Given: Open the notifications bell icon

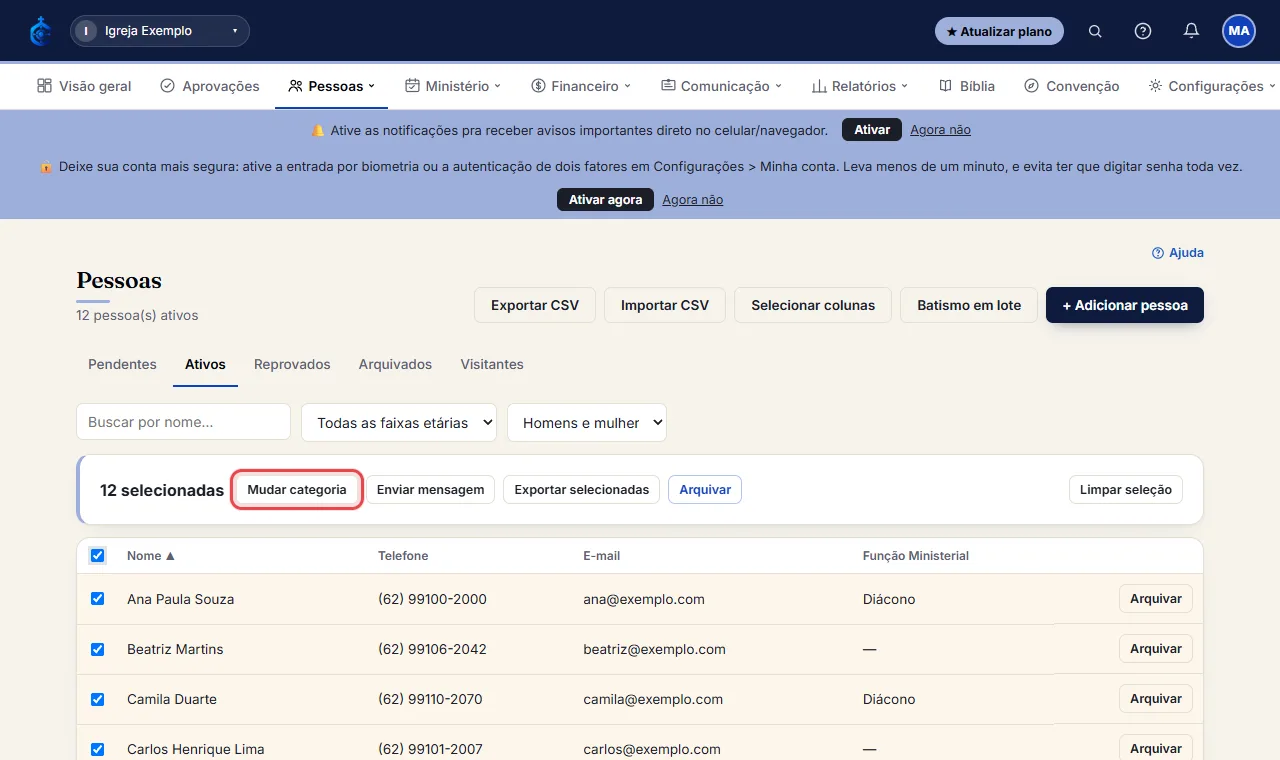Looking at the screenshot, I should coord(1191,31).
